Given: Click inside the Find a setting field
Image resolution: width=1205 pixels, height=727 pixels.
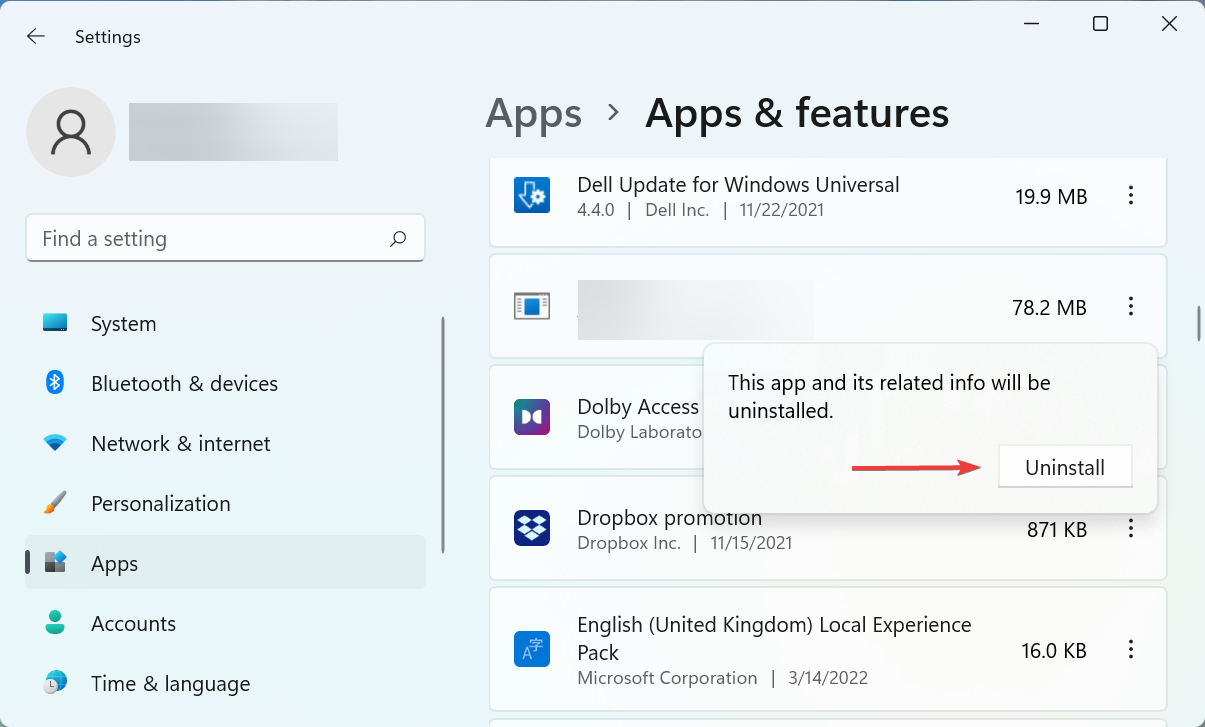Looking at the screenshot, I should click(200, 238).
